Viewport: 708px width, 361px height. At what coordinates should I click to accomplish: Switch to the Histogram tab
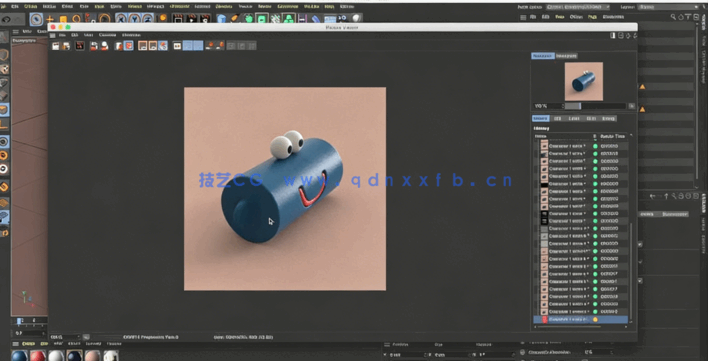(x=566, y=56)
